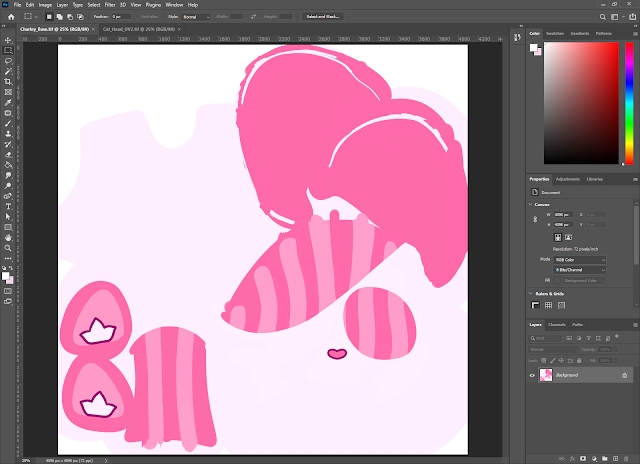Collapse the Canvas section
640x464 pixels.
(x=531, y=204)
